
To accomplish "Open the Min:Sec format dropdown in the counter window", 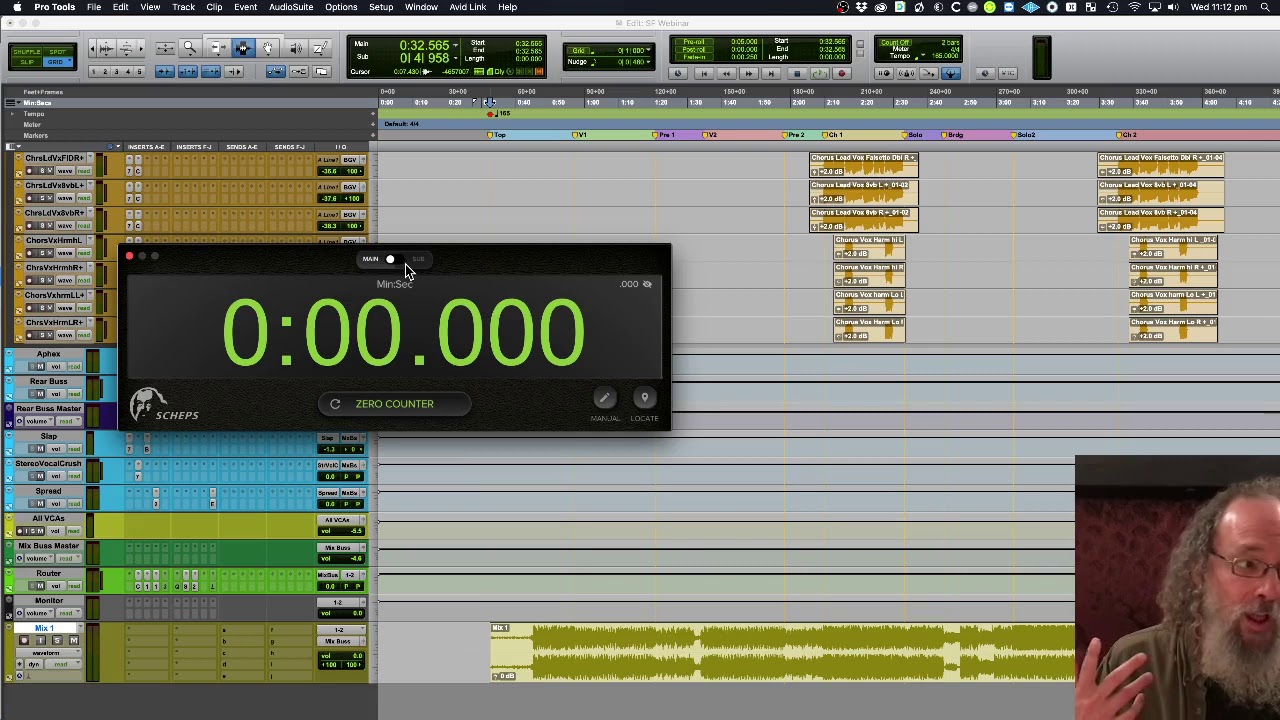I will point(394,284).
